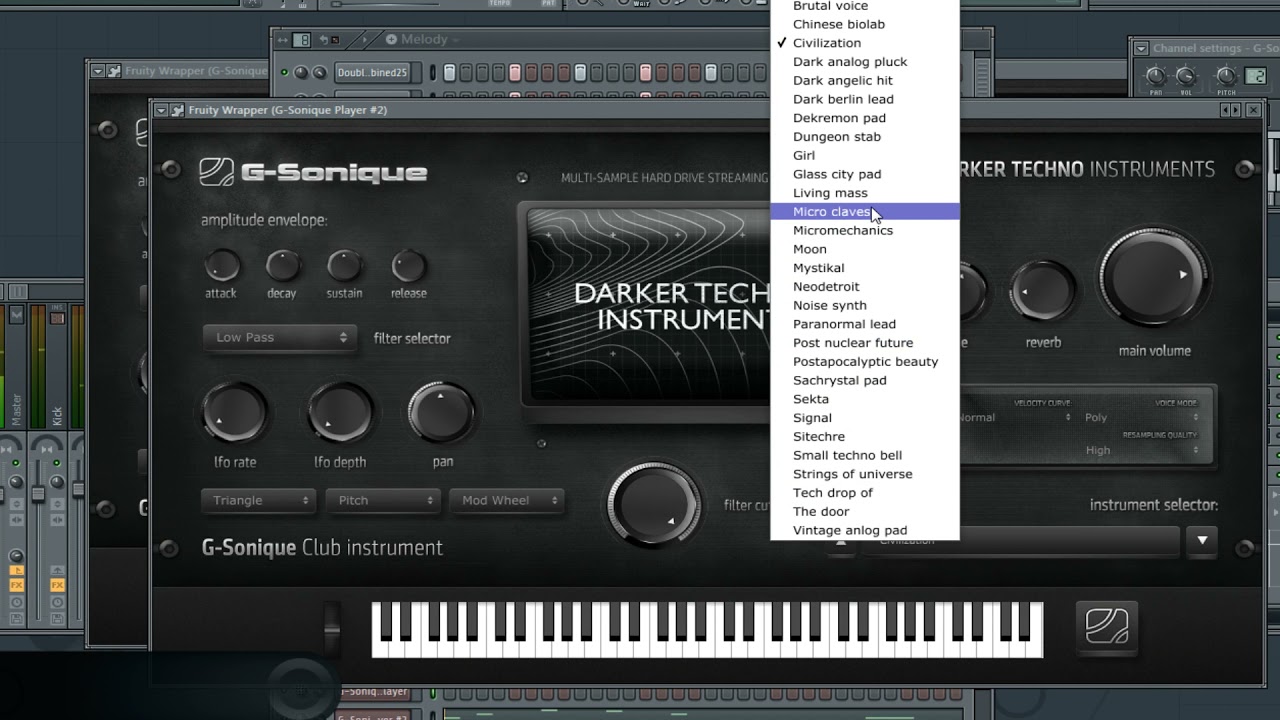Open the Mod Wheel source dropdown
1280x720 pixels.
[x=507, y=500]
